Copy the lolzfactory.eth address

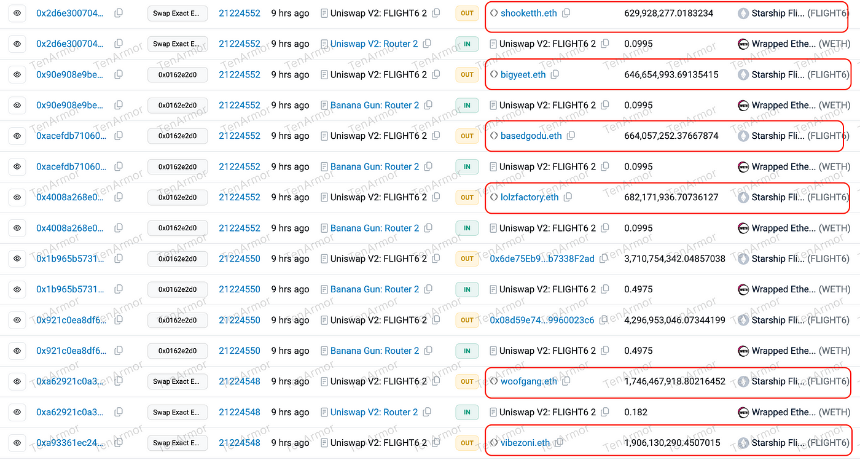pos(568,197)
